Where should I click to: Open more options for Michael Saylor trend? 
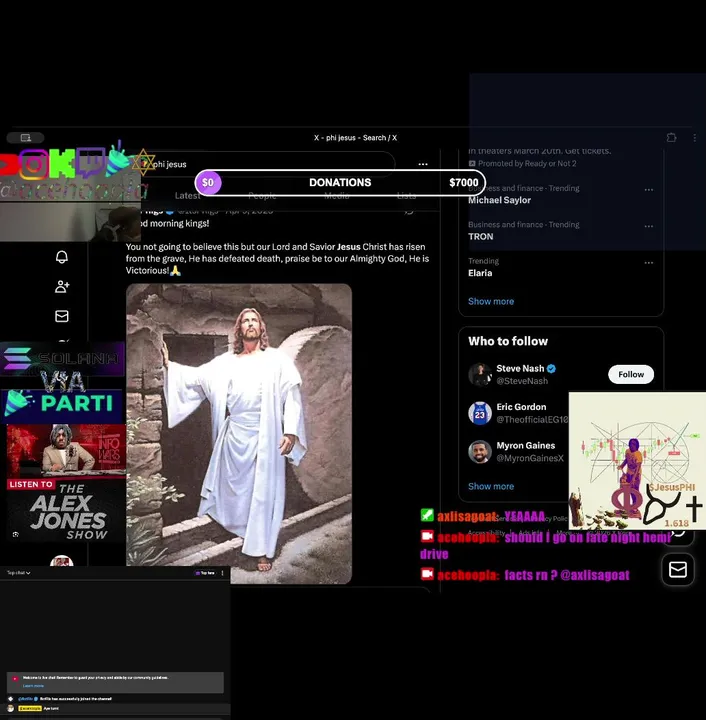tap(649, 190)
